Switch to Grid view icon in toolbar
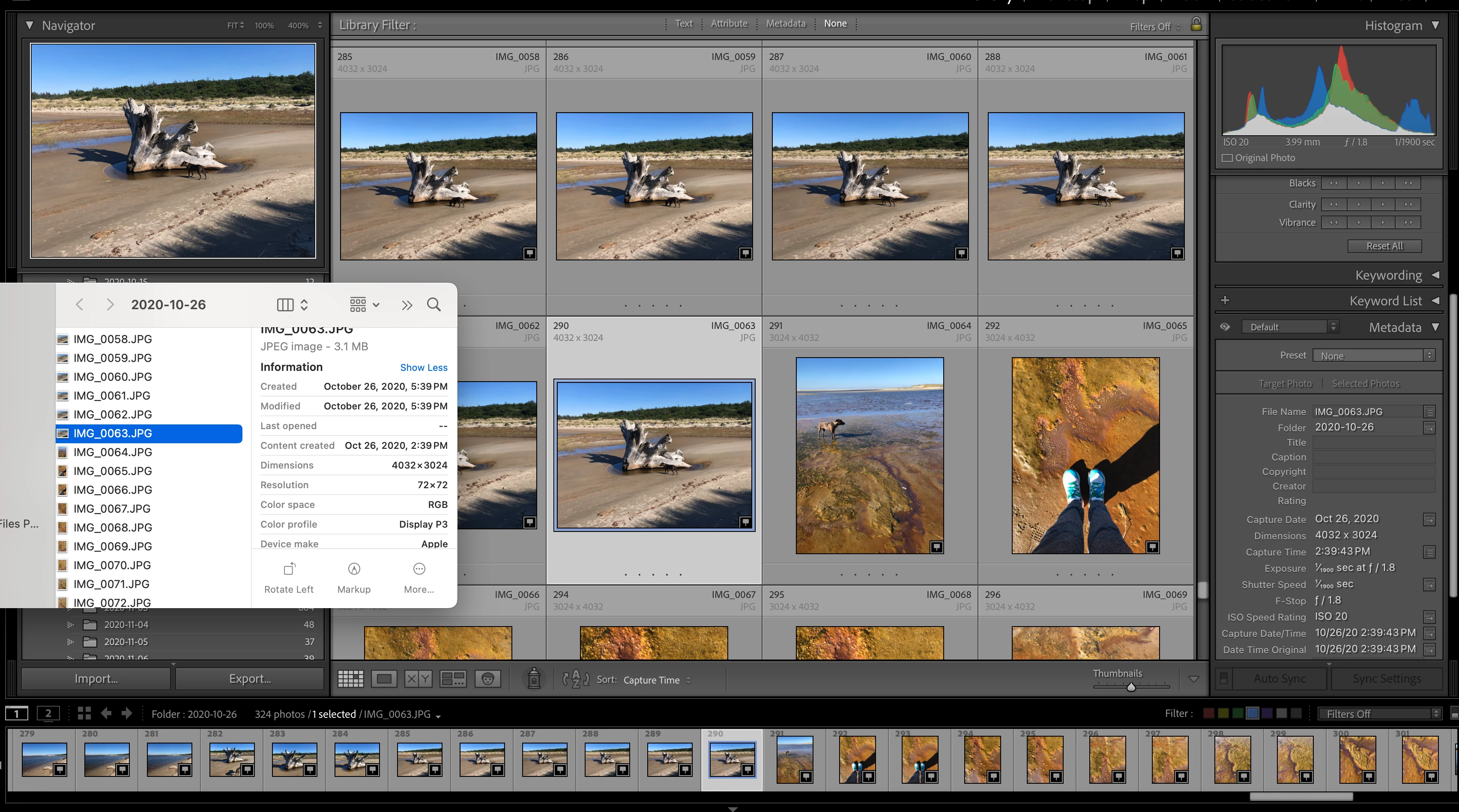Image resolution: width=1459 pixels, height=812 pixels. (350, 678)
